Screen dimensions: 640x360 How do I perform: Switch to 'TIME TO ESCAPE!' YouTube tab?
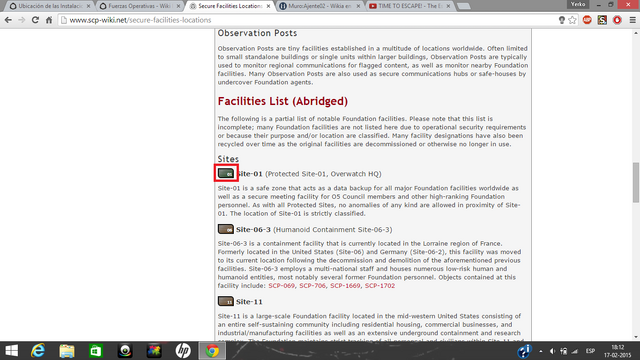tap(409, 6)
